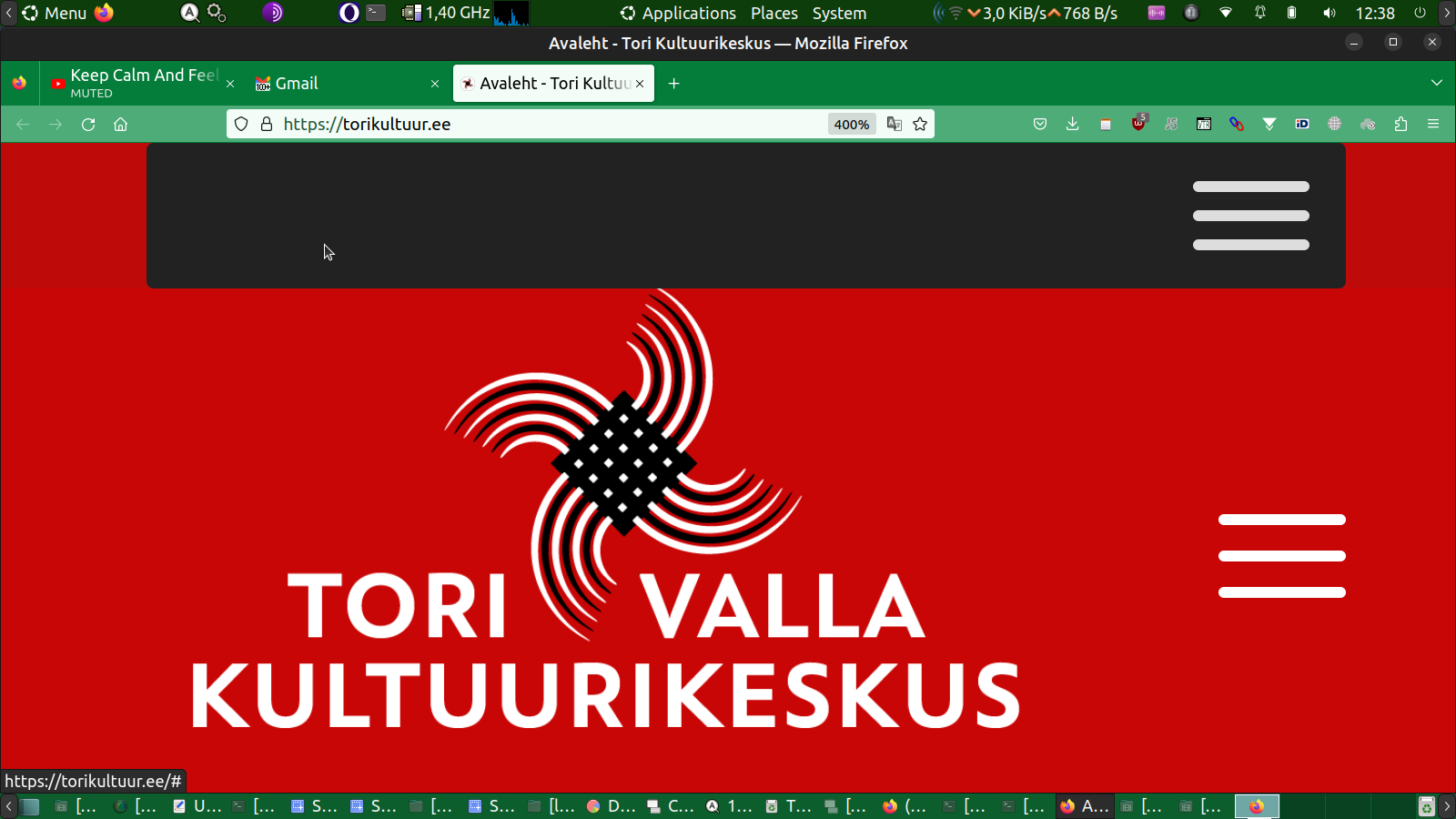Go back to the previous page

coord(23,125)
